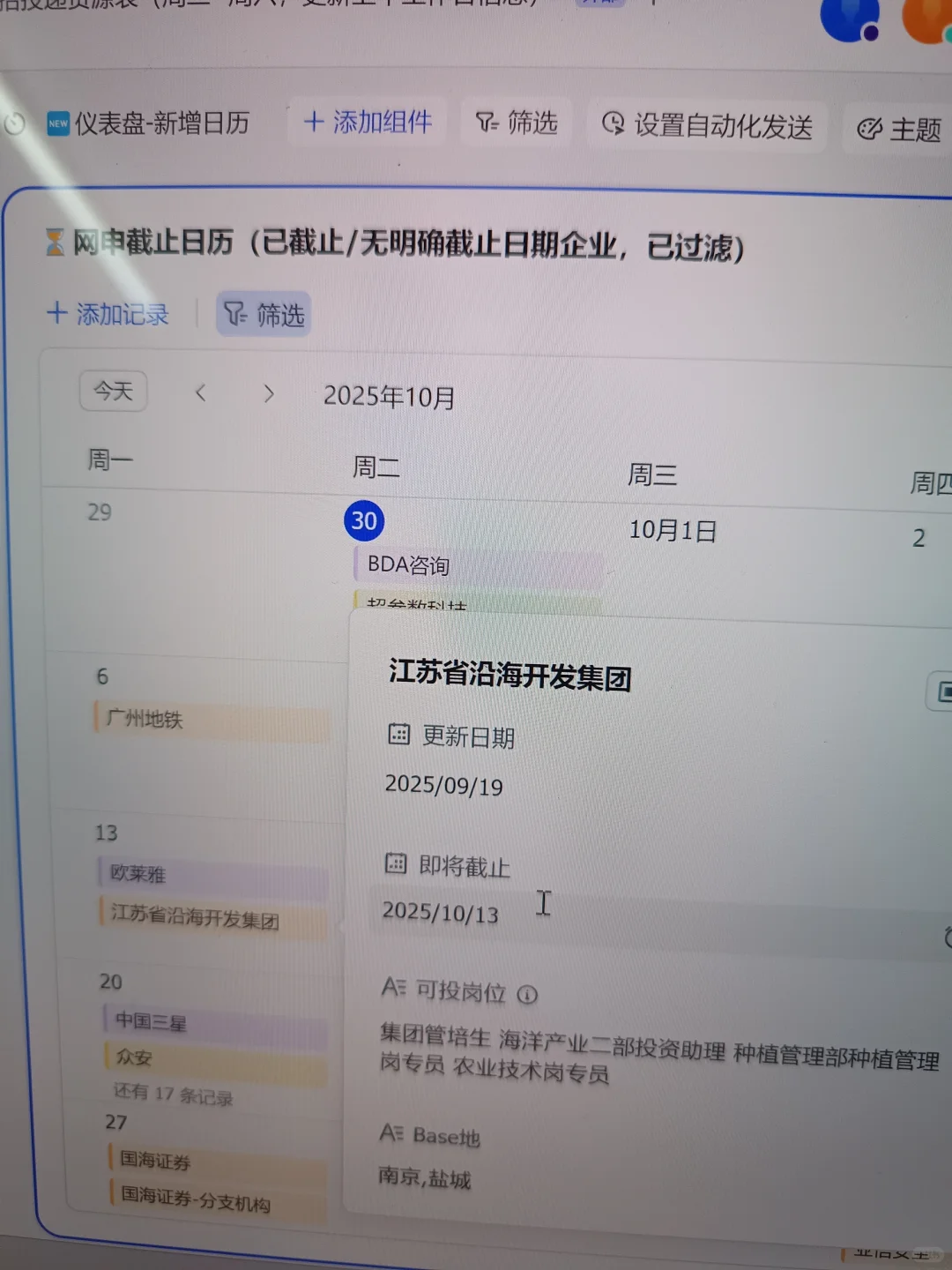Image resolution: width=952 pixels, height=1270 pixels.
Task: Click the 周二 column header
Action: 376,467
